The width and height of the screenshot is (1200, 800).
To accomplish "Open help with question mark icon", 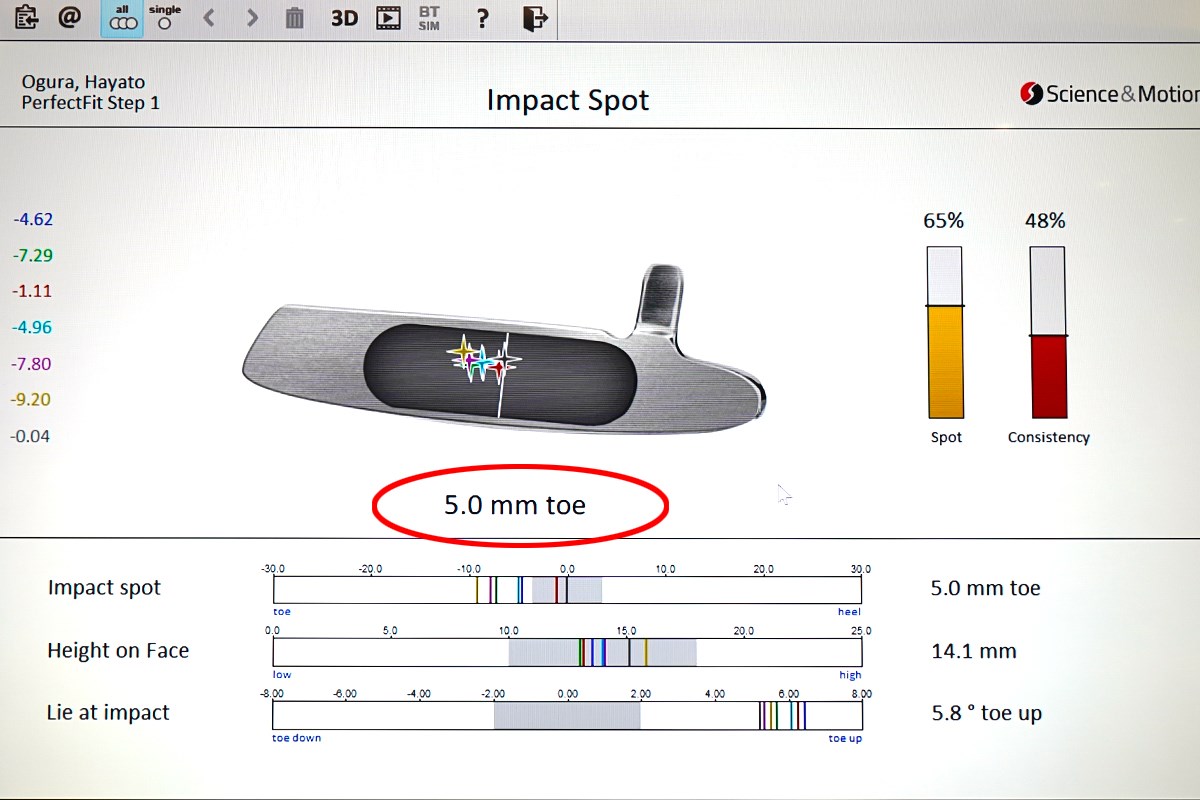I will [x=482, y=18].
